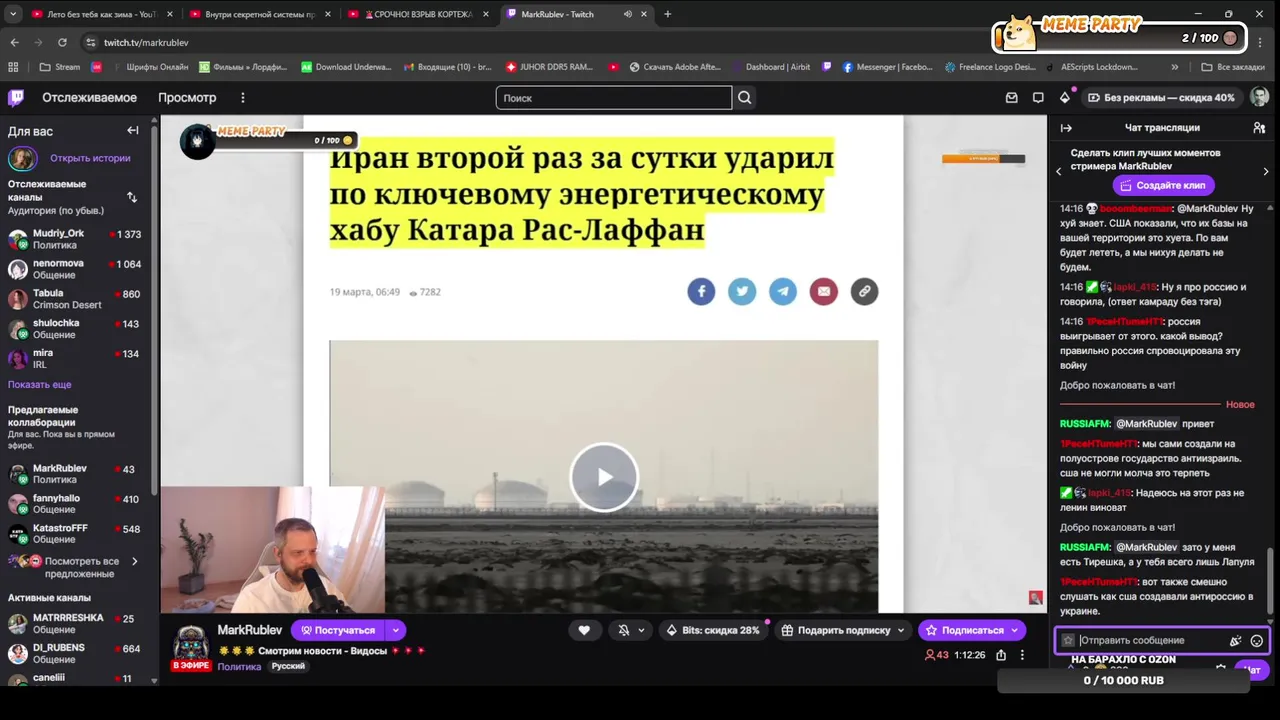The height and width of the screenshot is (720, 1280).
Task: Expand Посмотреть все предложенные arrow
Action: [134, 562]
